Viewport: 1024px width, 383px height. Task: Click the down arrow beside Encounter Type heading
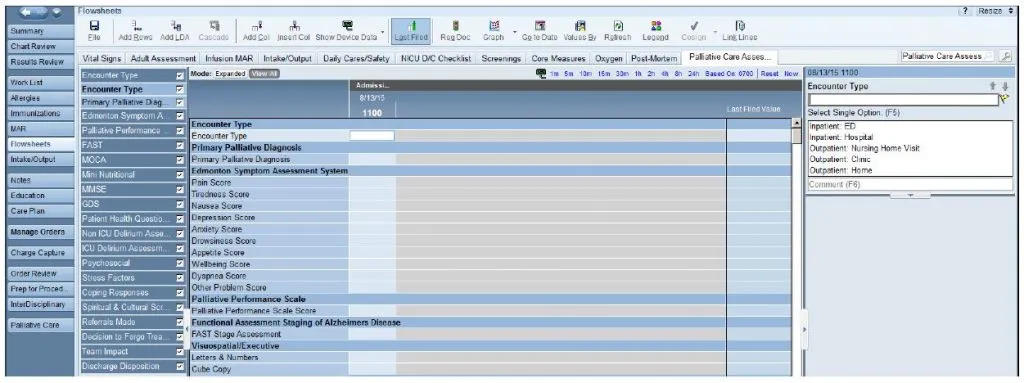coord(1005,86)
